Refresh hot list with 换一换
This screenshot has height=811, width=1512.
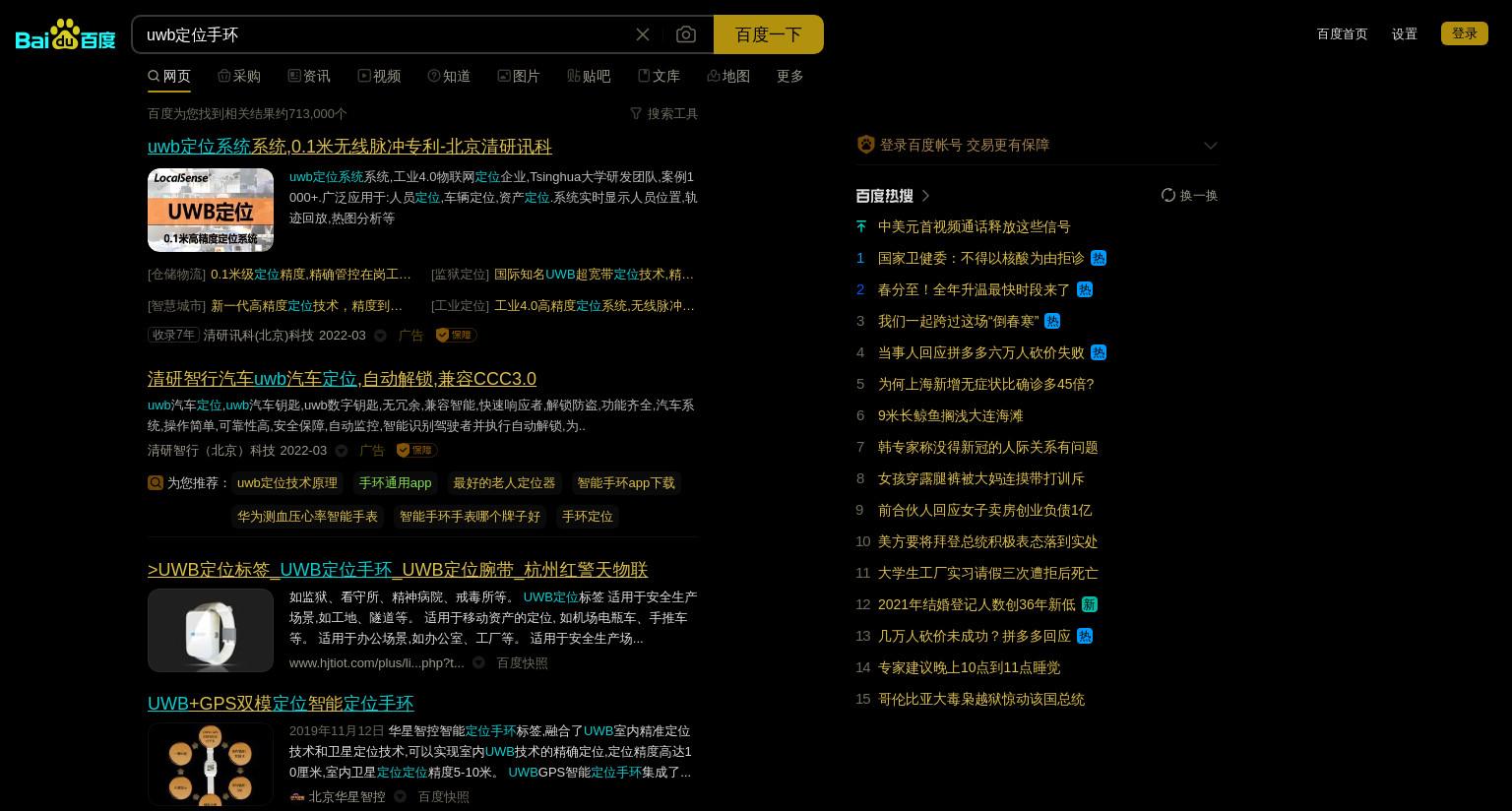coord(1189,196)
